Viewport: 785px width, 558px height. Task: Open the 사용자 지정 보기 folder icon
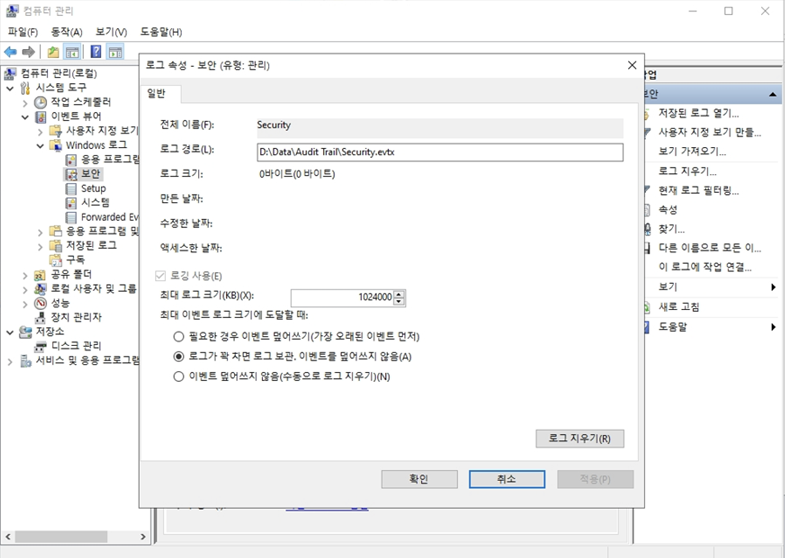pyautogui.click(x=56, y=131)
